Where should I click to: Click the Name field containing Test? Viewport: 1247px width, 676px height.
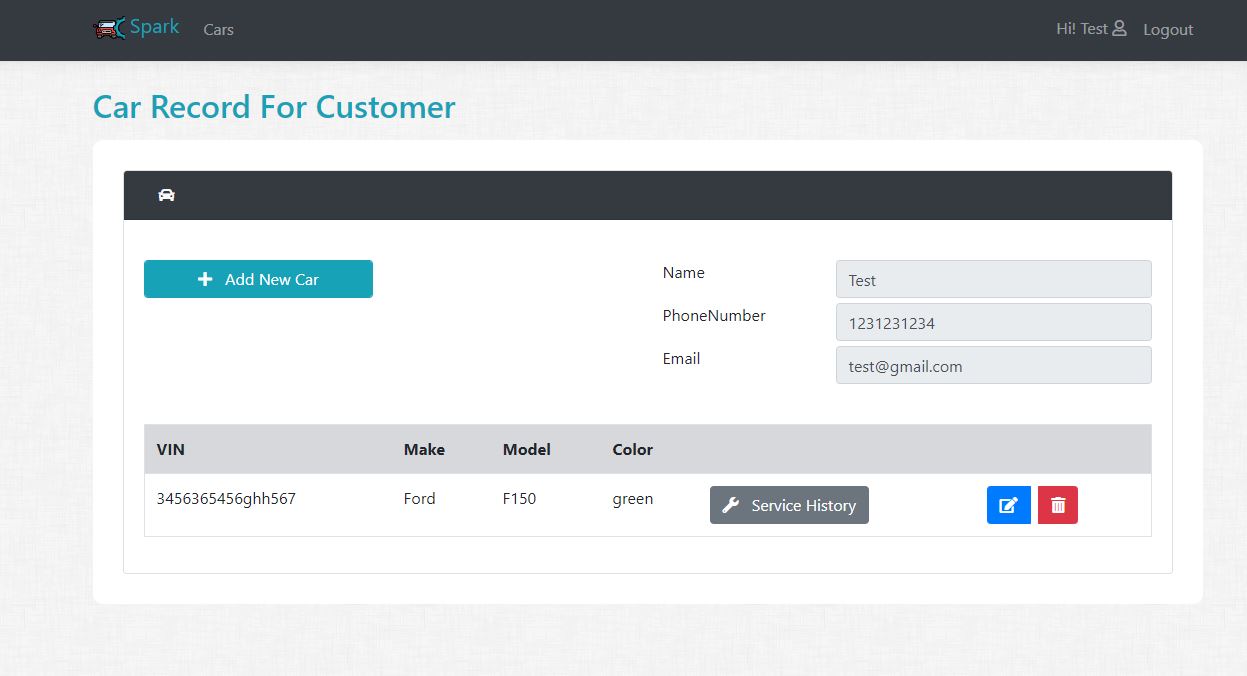pos(993,280)
